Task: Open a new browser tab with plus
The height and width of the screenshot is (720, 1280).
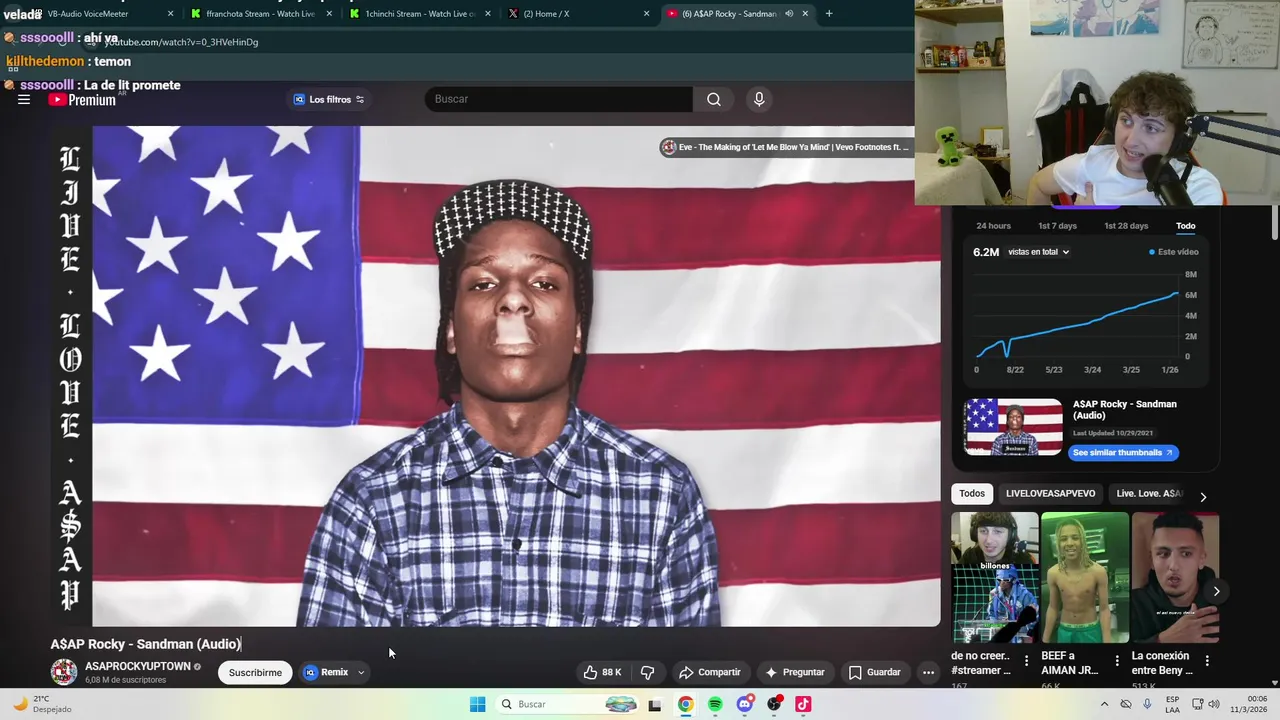Action: [x=829, y=14]
